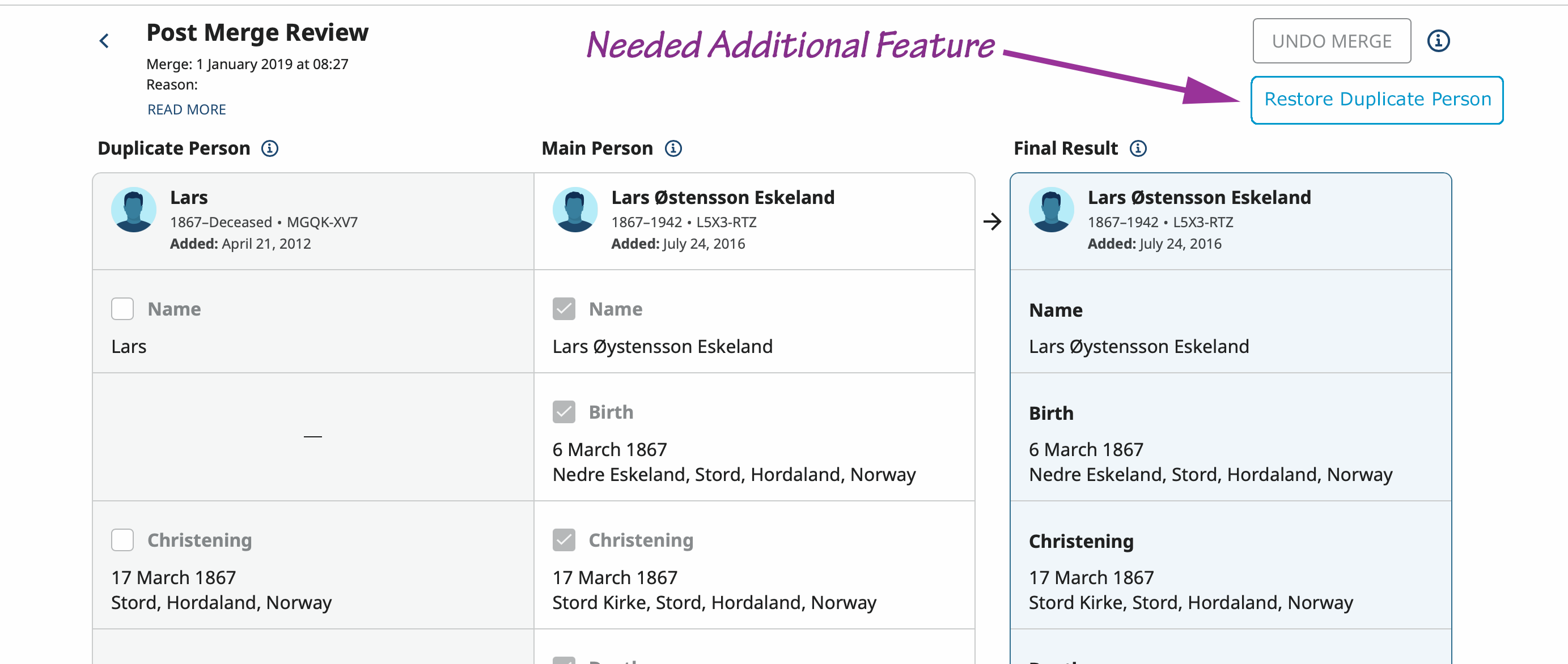The width and height of the screenshot is (1568, 664).
Task: Check the Duplicate Person Name checkbox
Action: (122, 309)
